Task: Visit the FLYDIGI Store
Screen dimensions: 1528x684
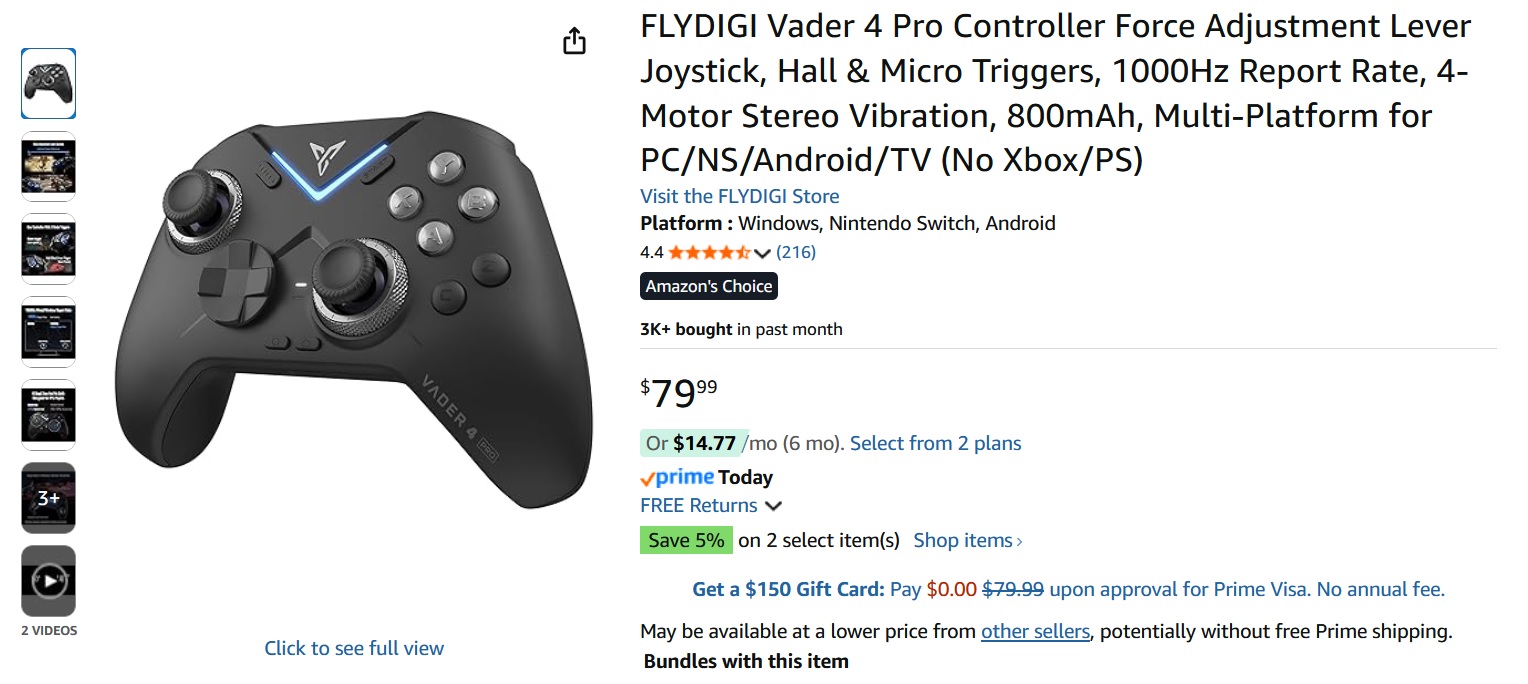Action: 739,196
